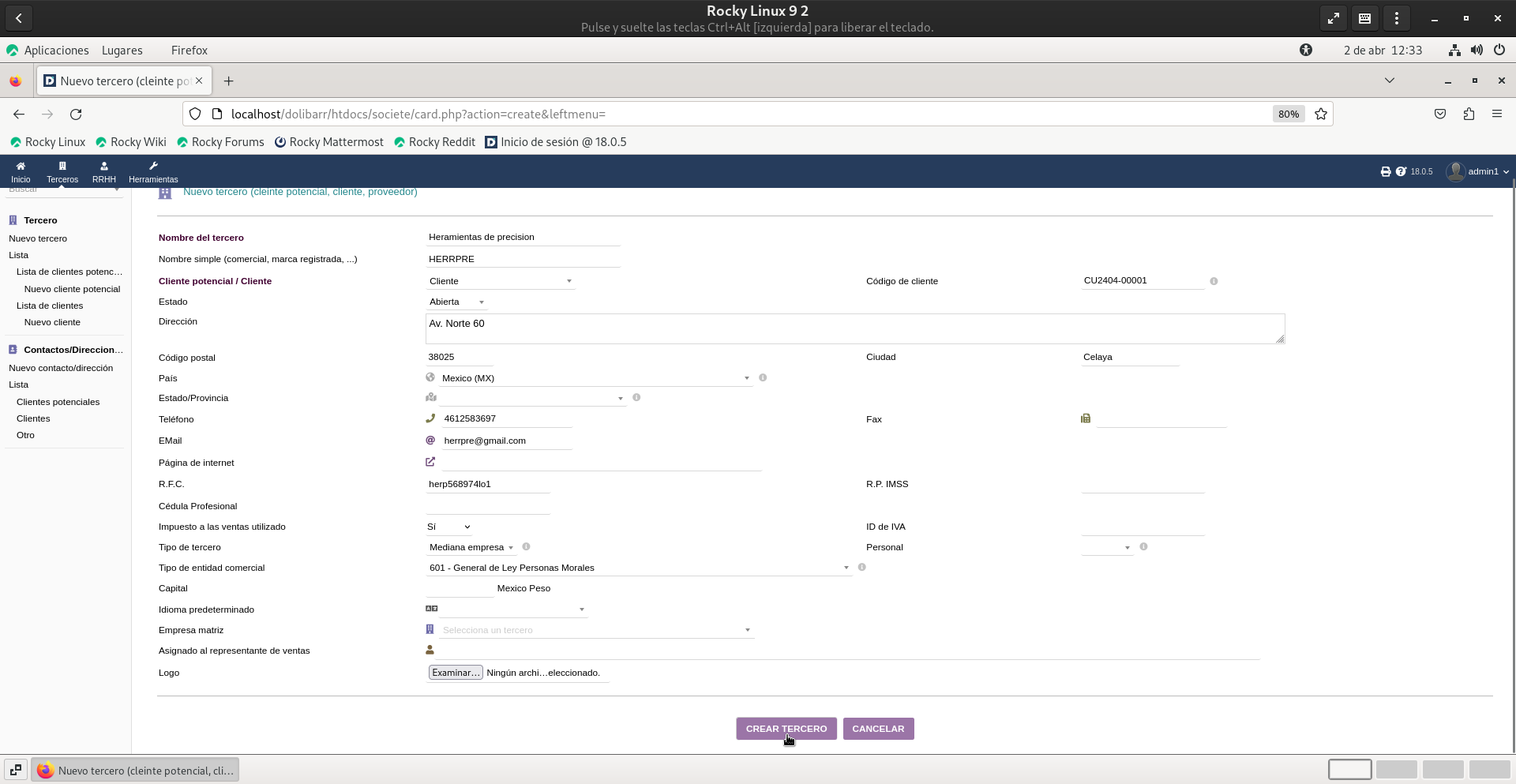Viewport: 1516px width, 784px height.
Task: Open the Impuesto a las ventas dropdown
Action: 448,527
